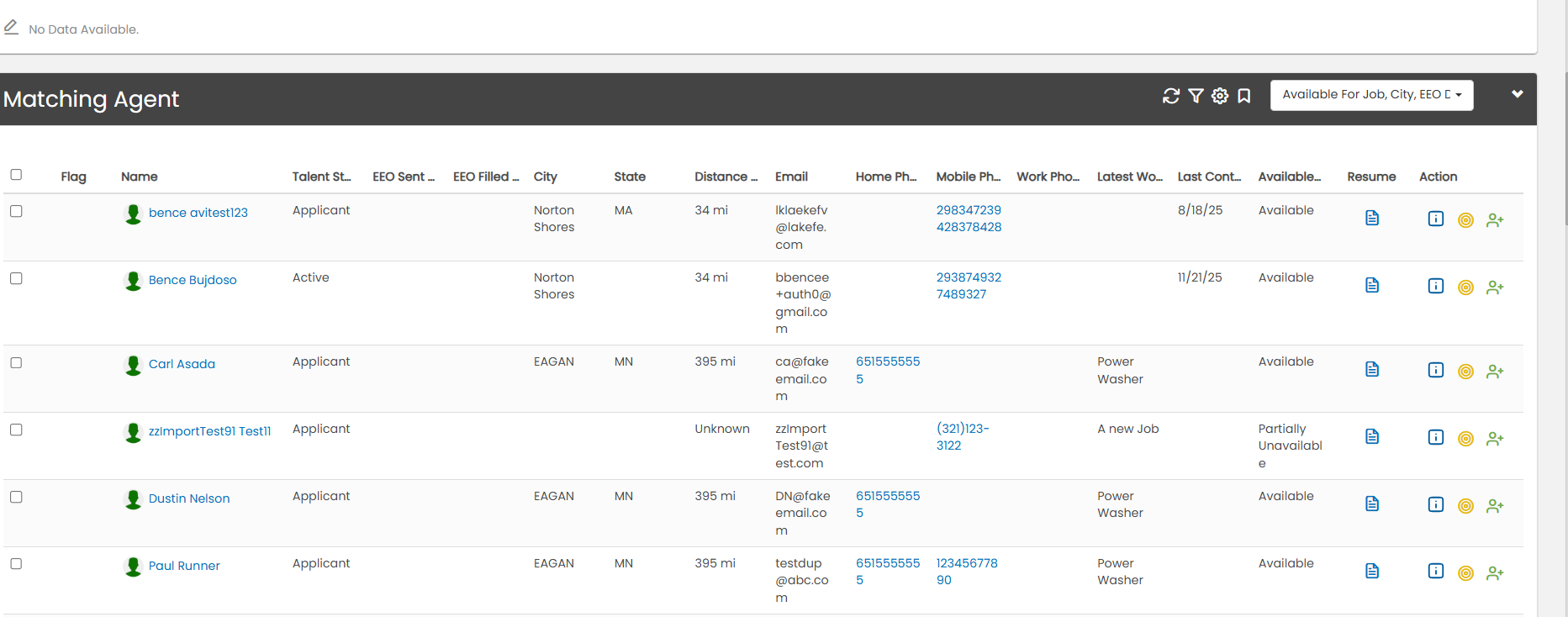
Task: Open grid settings gear icon
Action: click(1220, 96)
